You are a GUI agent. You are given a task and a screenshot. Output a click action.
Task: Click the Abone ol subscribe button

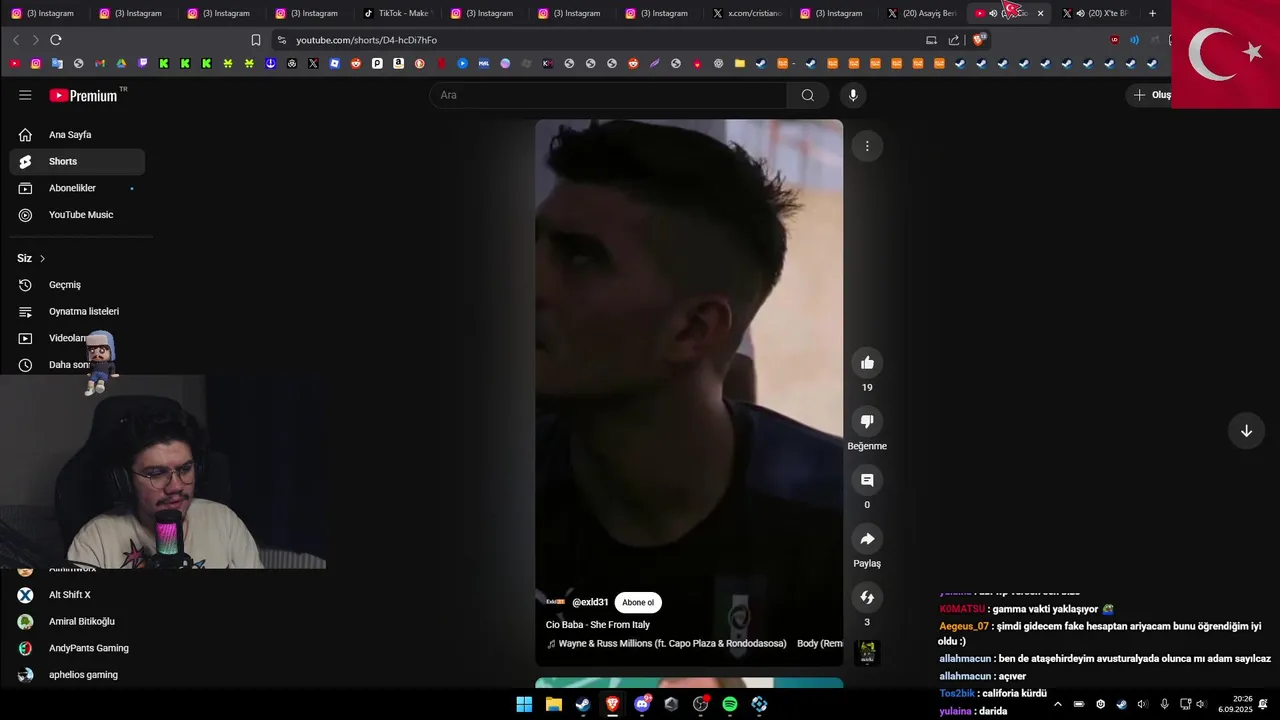(638, 602)
